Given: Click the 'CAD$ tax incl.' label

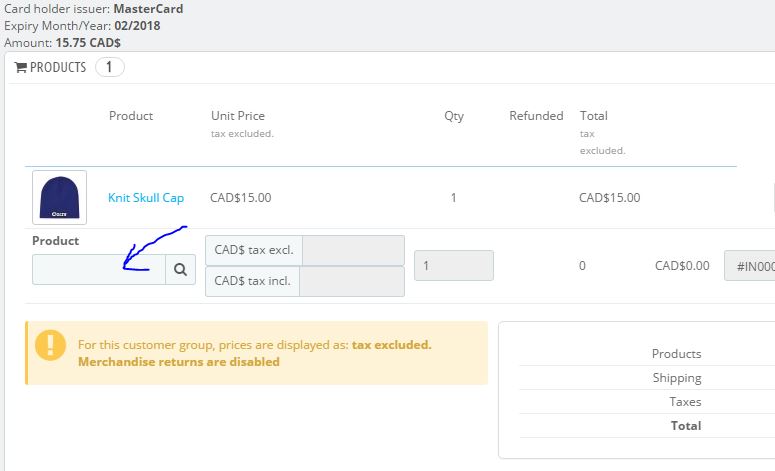Looking at the screenshot, I should point(252,281).
